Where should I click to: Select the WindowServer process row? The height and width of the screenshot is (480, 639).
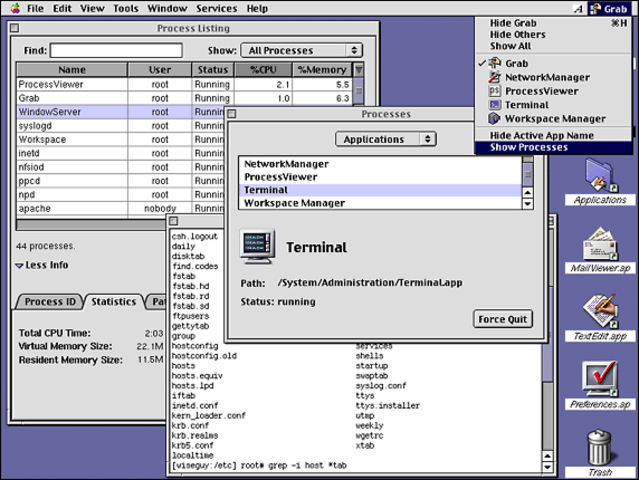tap(121, 112)
